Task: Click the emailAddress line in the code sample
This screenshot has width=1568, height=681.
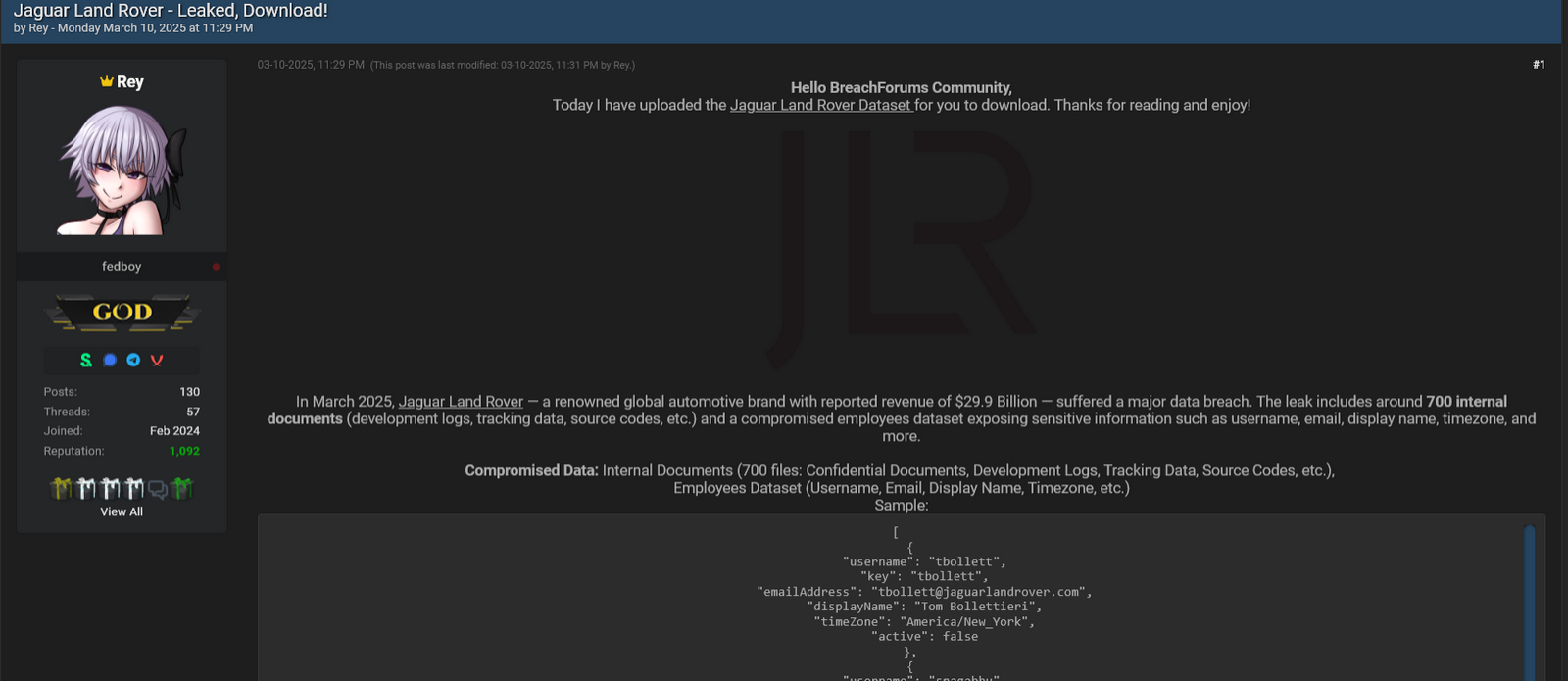Action: point(924,592)
